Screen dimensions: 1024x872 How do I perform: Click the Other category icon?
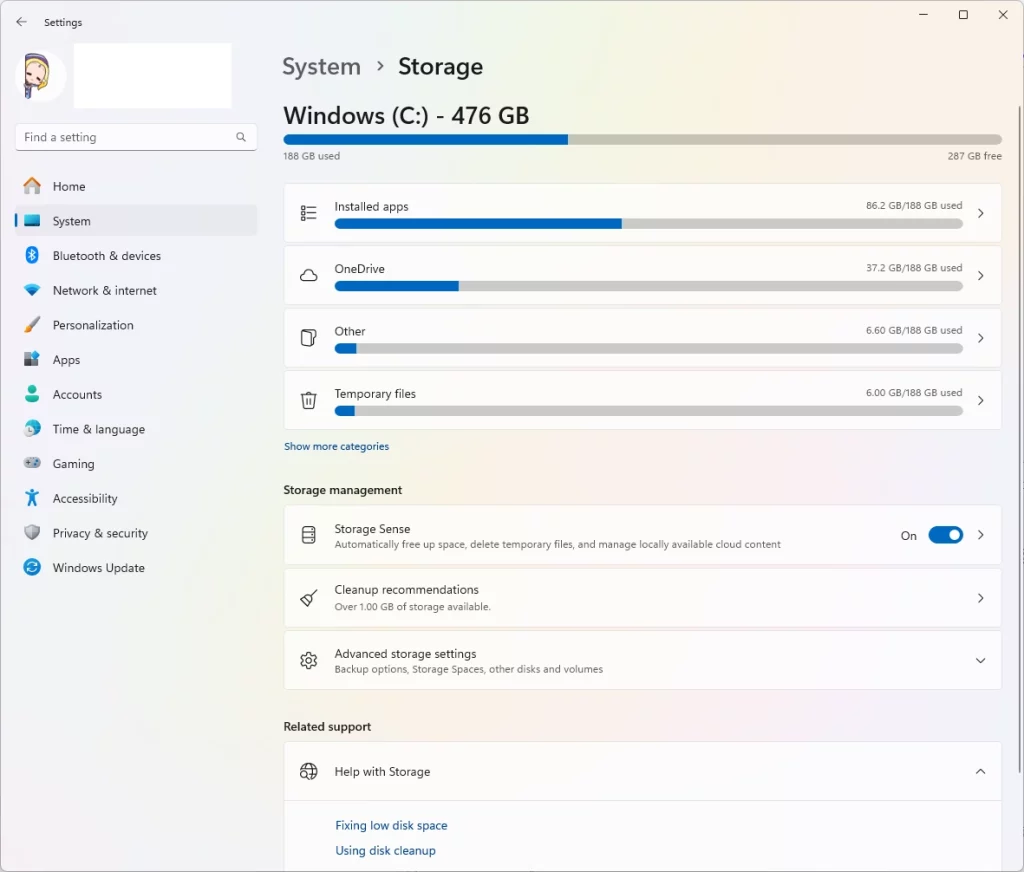point(308,338)
